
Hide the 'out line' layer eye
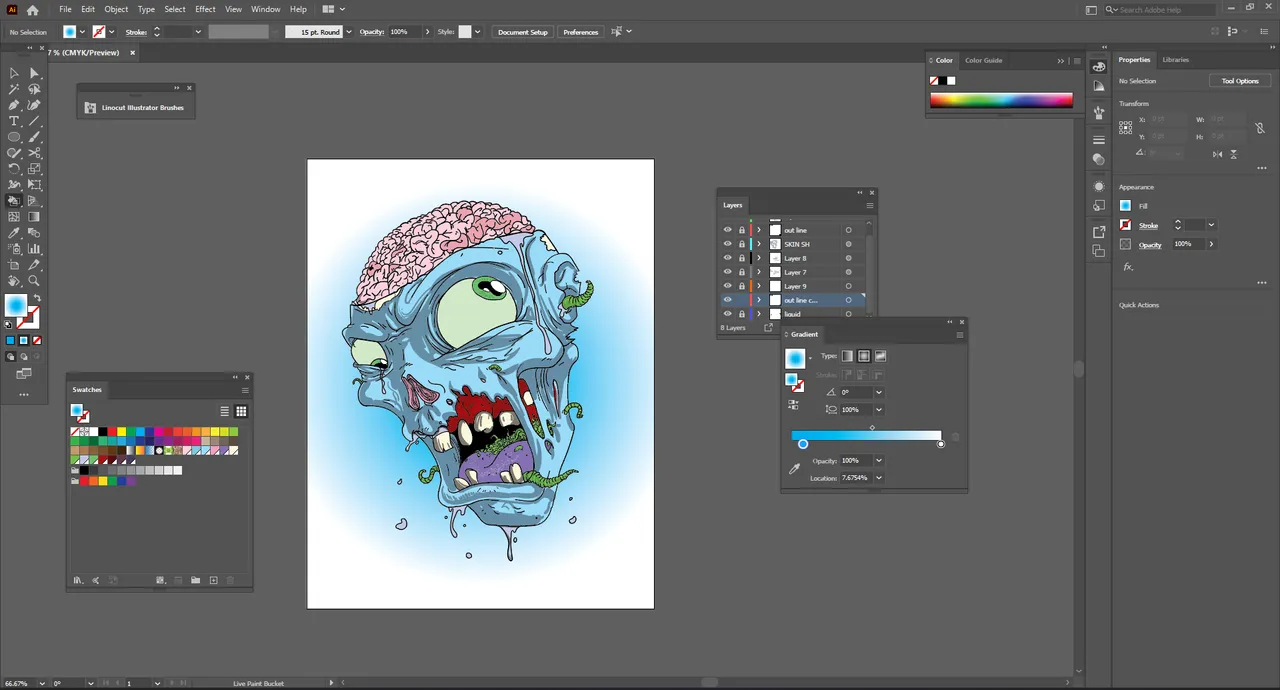[x=727, y=230]
